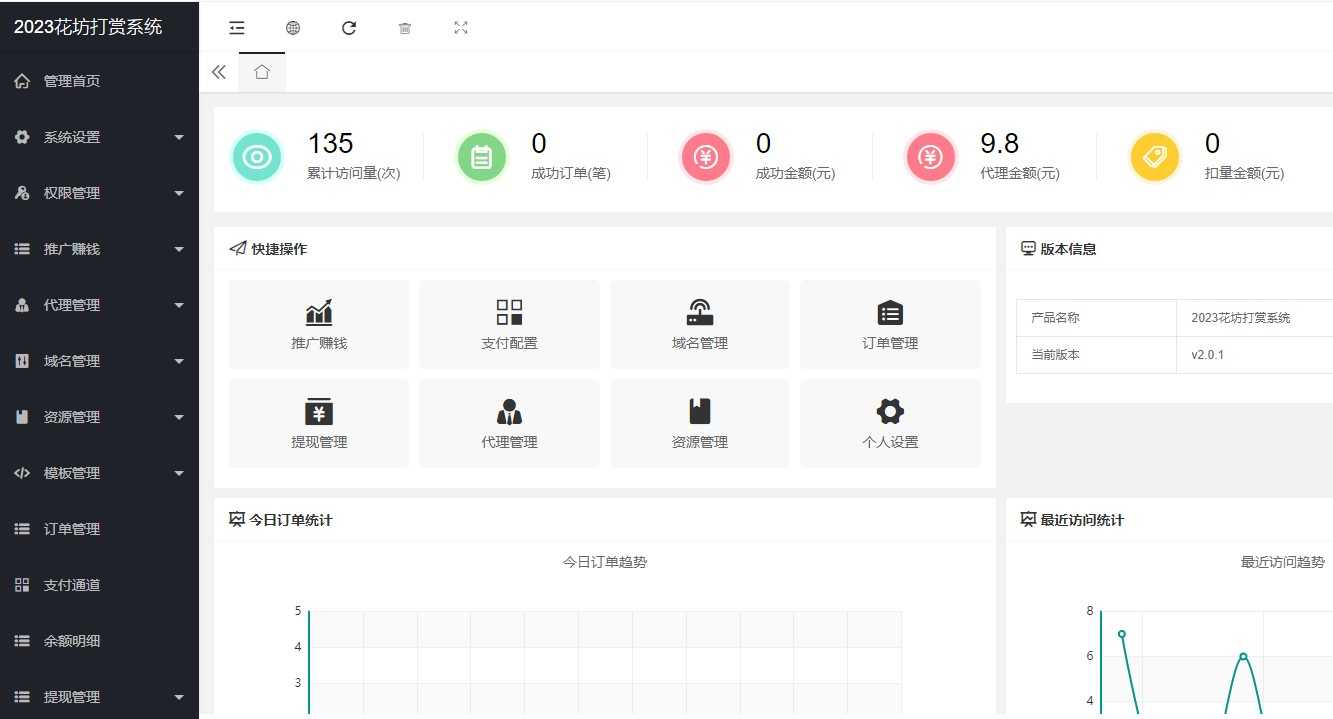Open 提现管理 quick action card

(319, 423)
